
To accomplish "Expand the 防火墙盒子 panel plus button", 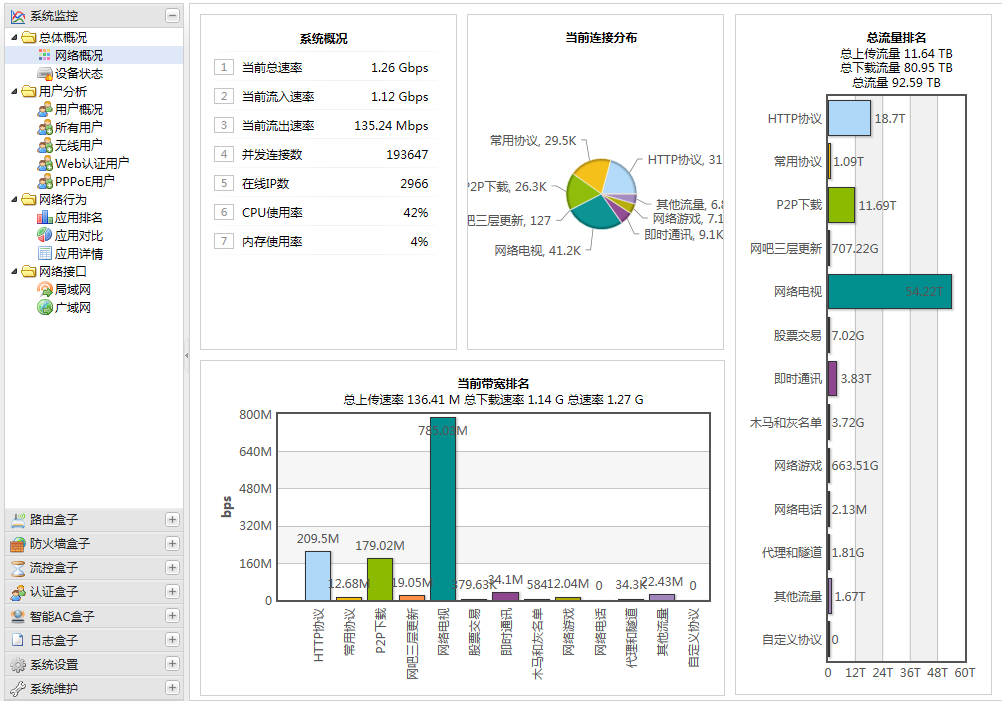I will [x=172, y=544].
